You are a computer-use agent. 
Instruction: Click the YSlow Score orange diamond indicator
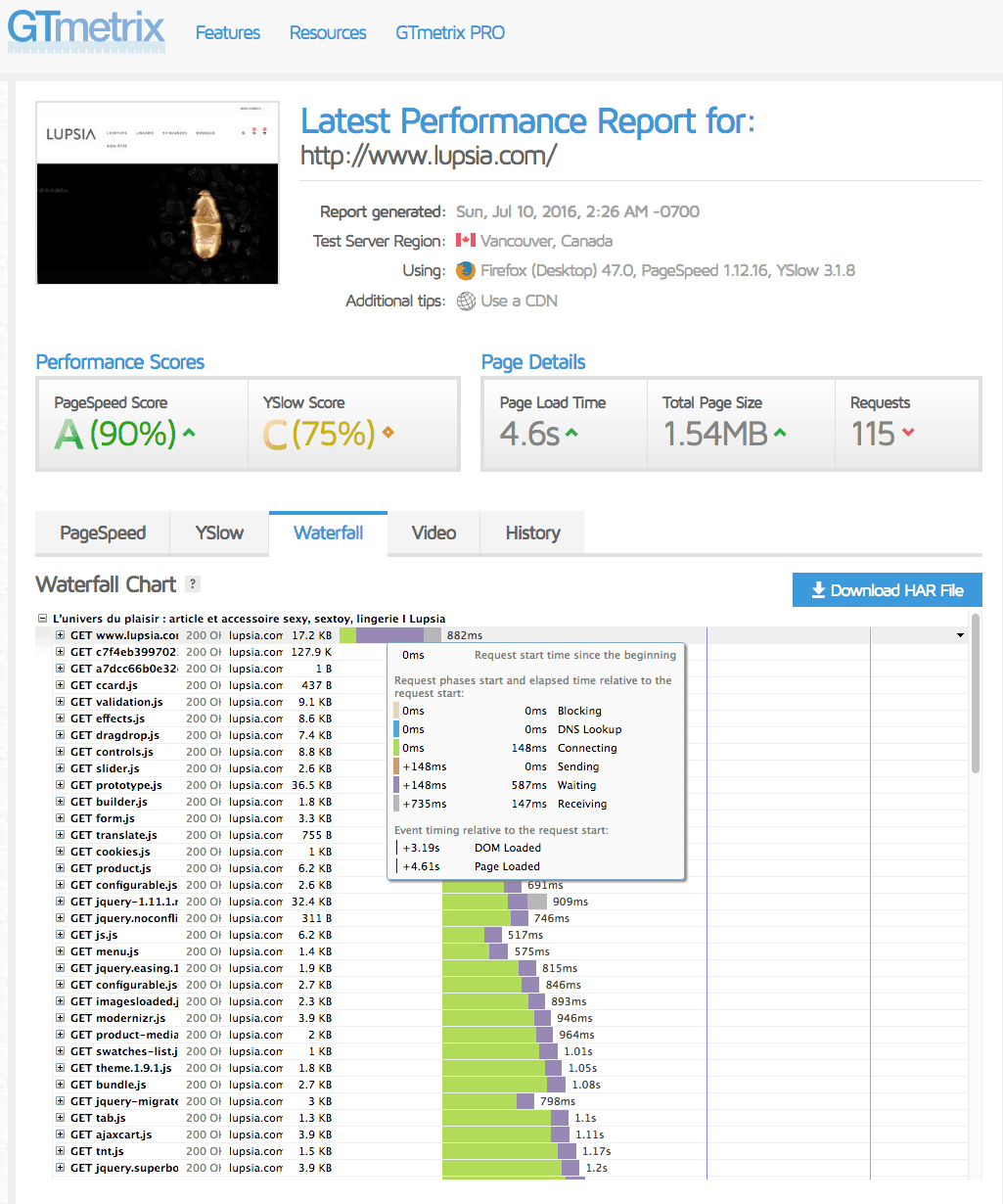(x=388, y=433)
